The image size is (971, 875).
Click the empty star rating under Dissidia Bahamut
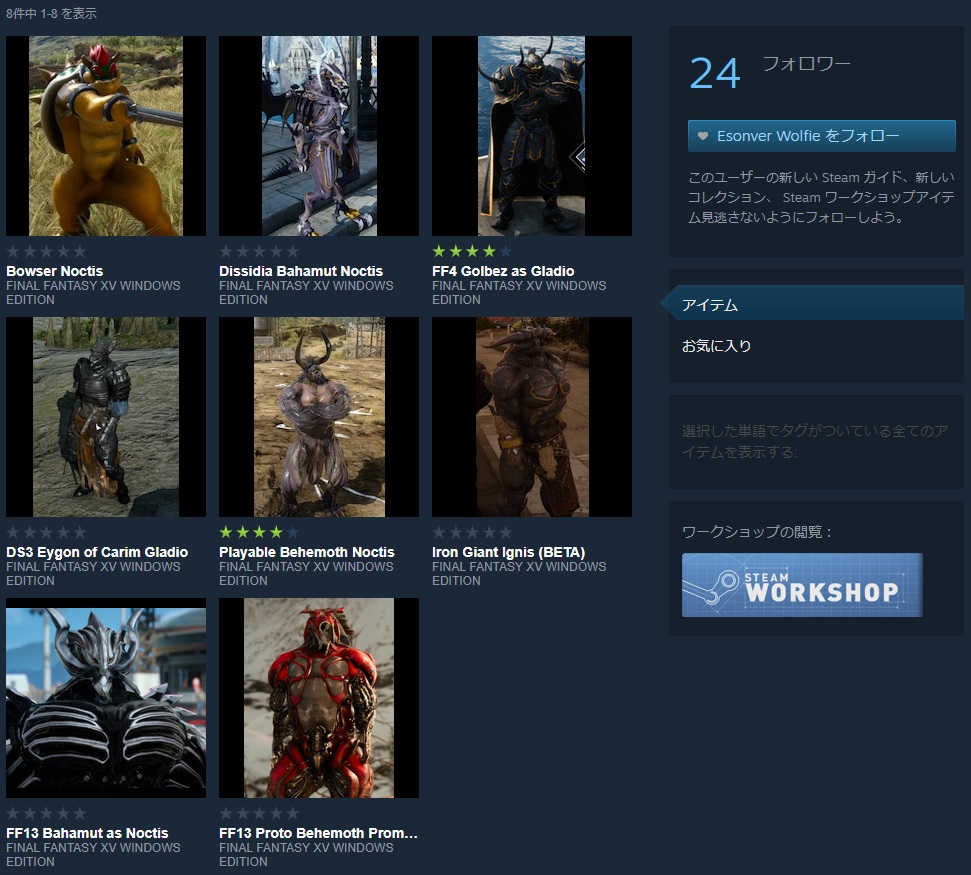click(x=259, y=251)
